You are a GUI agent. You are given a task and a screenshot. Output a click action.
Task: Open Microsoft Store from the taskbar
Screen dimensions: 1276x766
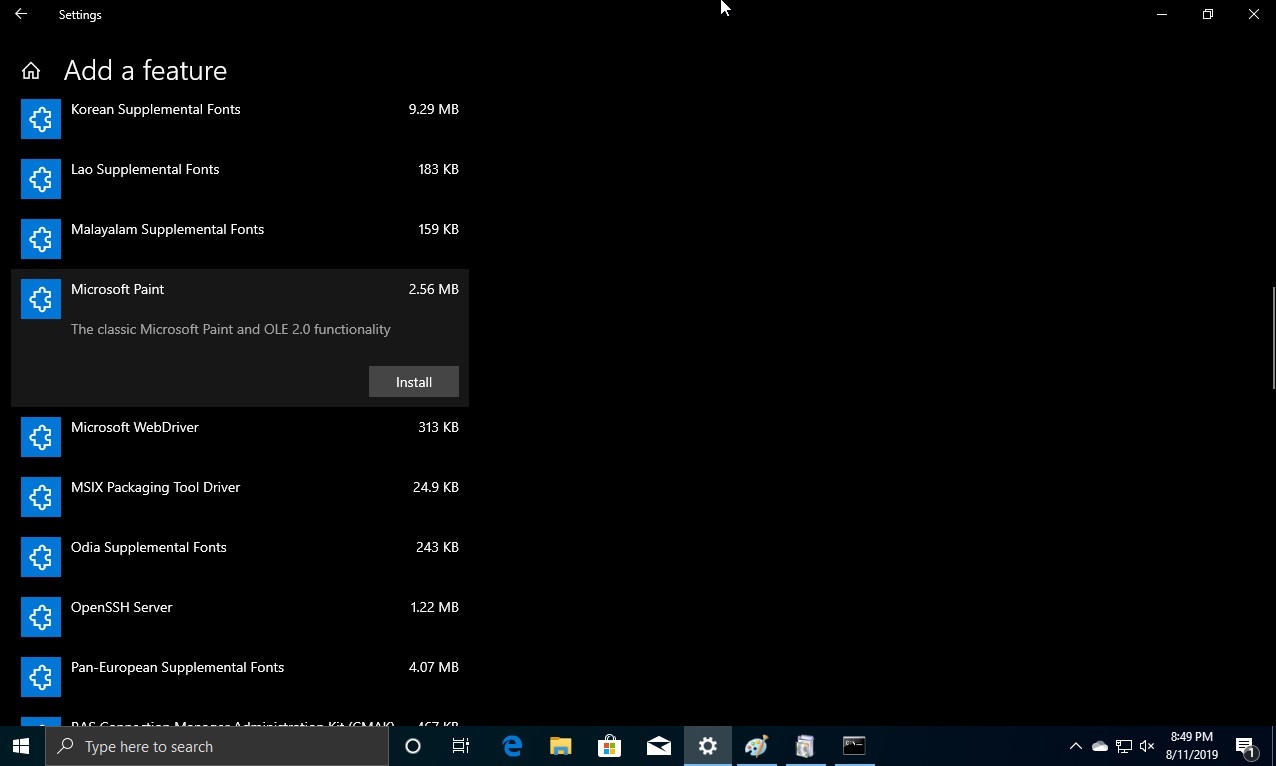click(x=609, y=746)
